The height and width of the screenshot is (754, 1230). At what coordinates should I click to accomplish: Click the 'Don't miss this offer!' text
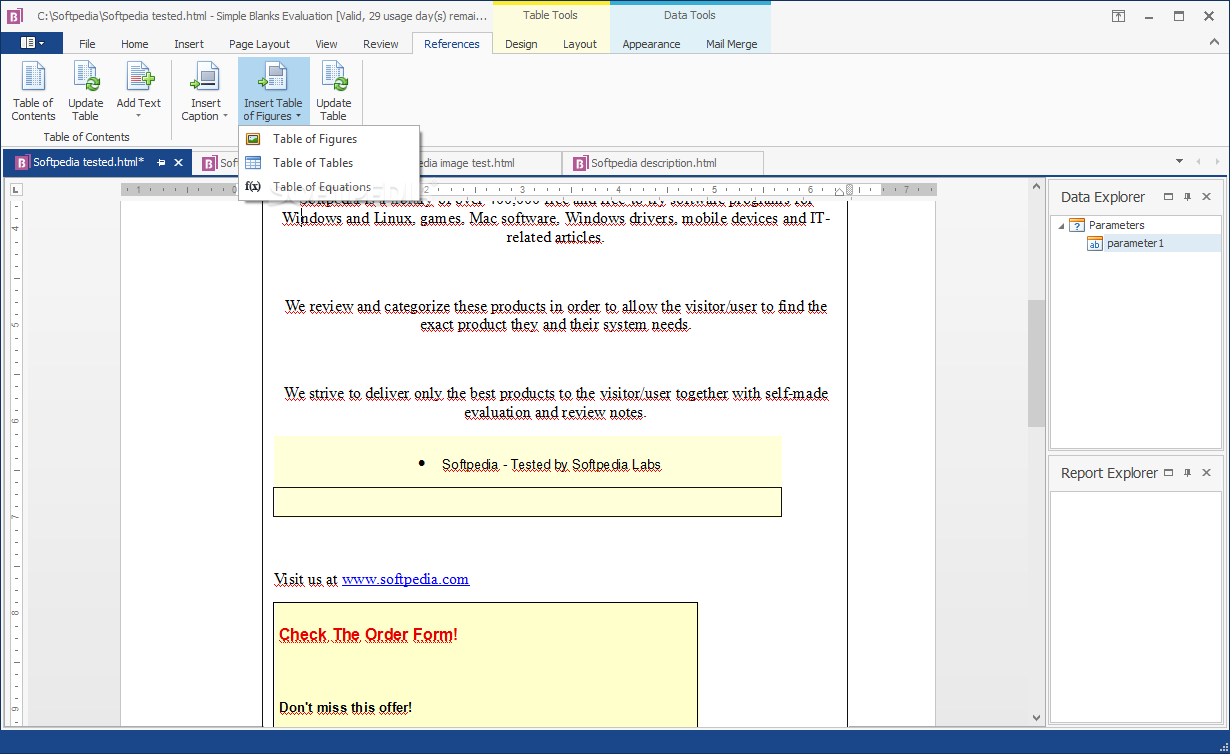coord(345,708)
